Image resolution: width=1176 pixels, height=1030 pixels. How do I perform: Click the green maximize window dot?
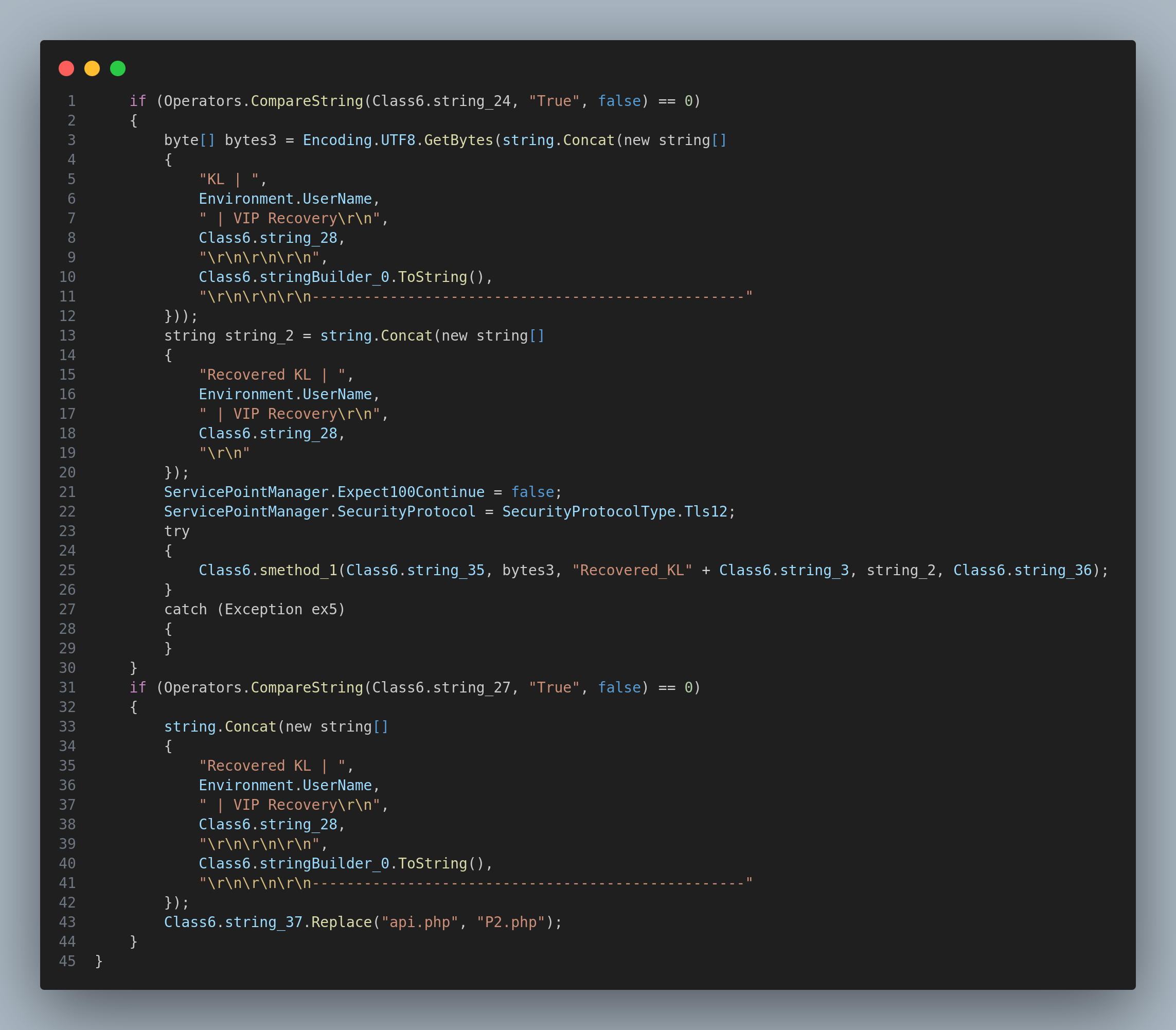coord(118,68)
